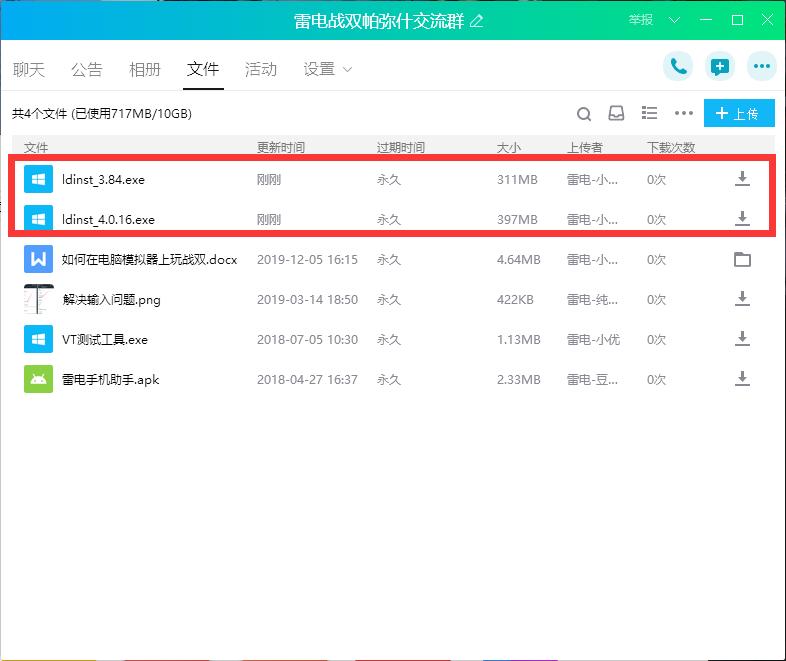786x661 pixels.
Task: Switch to the 相册 tab
Action: click(x=145, y=70)
